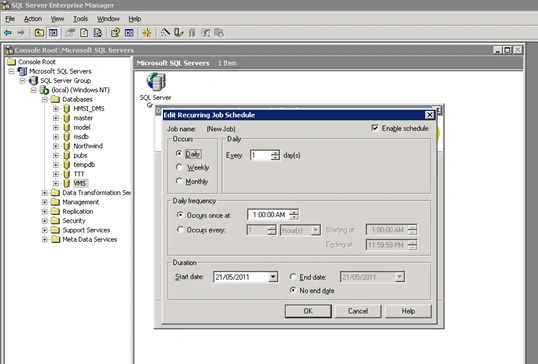
Task: Click the HMSI_DMS database cylinder icon
Action: pyautogui.click(x=67, y=109)
